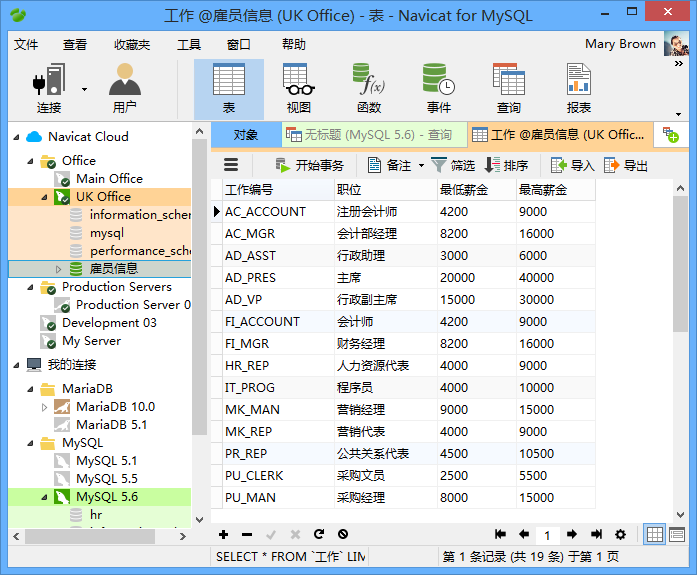Screen dimensions: 697x575
Task: Collapse the 我的连接 node
Action: tap(16, 366)
